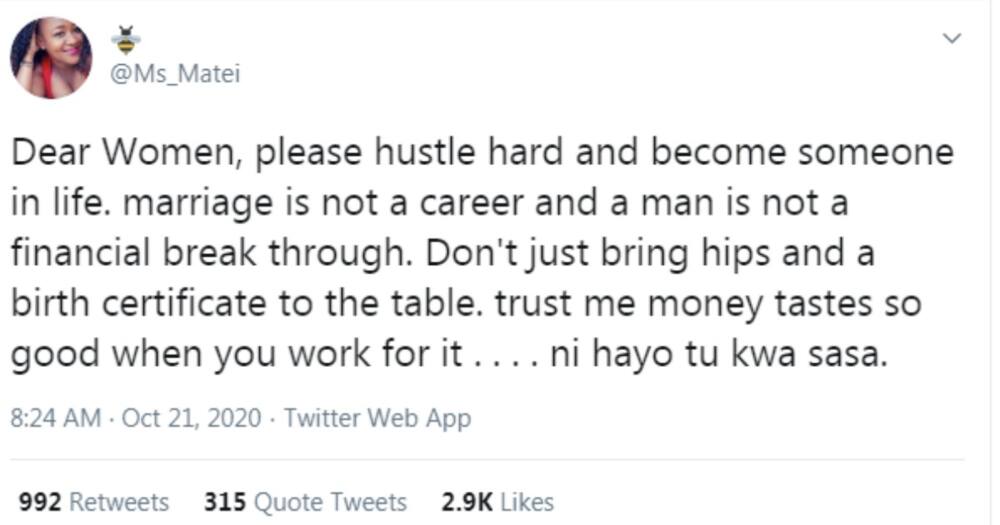Viewport: 1000px width, 525px height.
Task: View the 2.9K Likes list
Action: 497,502
